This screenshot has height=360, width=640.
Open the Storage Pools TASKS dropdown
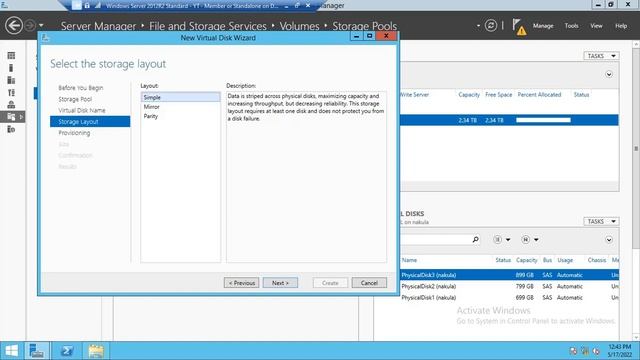click(x=601, y=56)
